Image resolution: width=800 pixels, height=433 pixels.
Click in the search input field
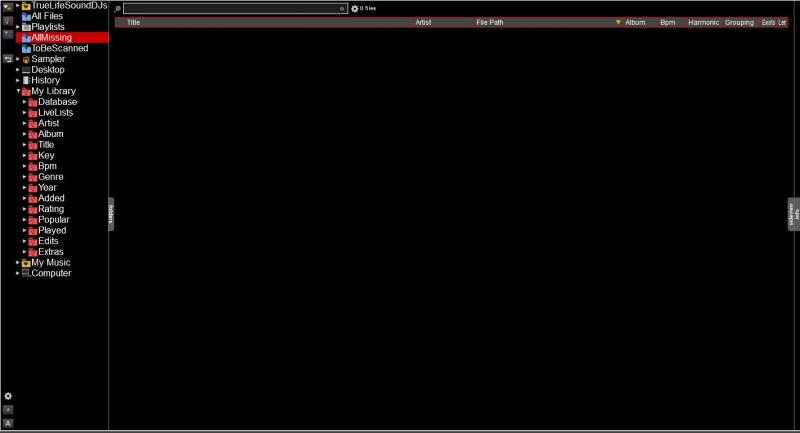[230, 8]
